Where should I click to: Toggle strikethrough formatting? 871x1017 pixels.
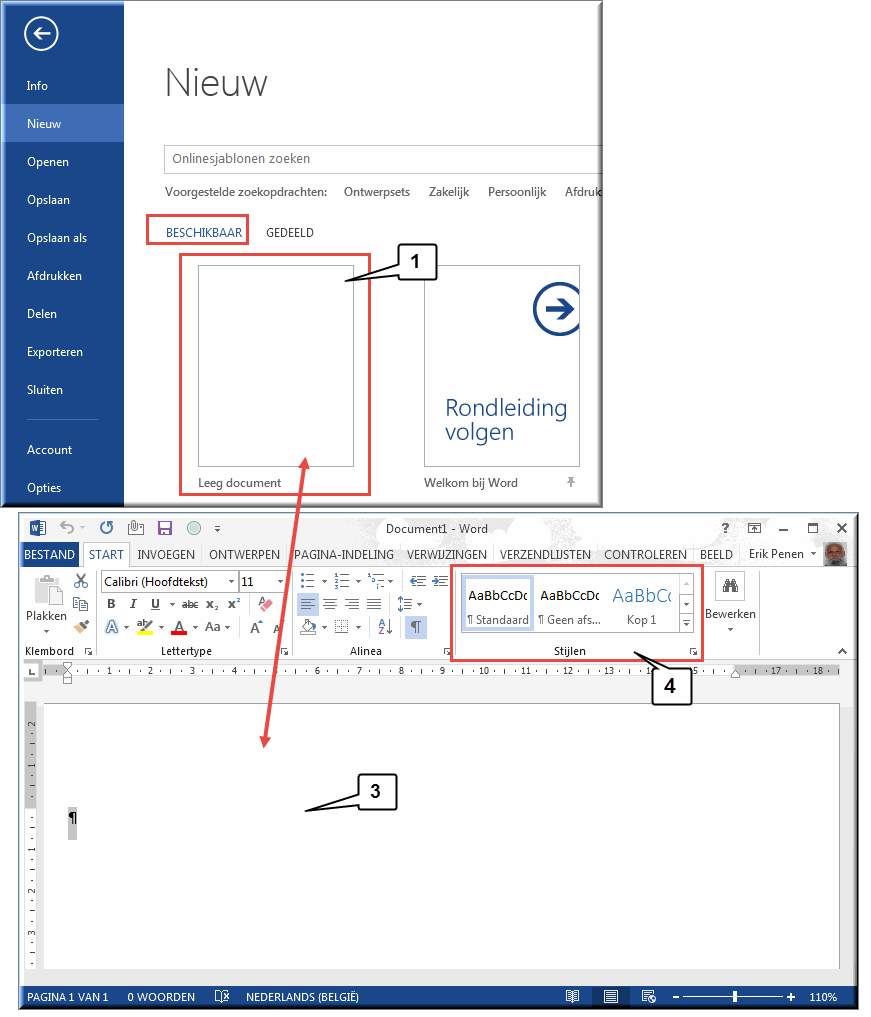click(189, 604)
